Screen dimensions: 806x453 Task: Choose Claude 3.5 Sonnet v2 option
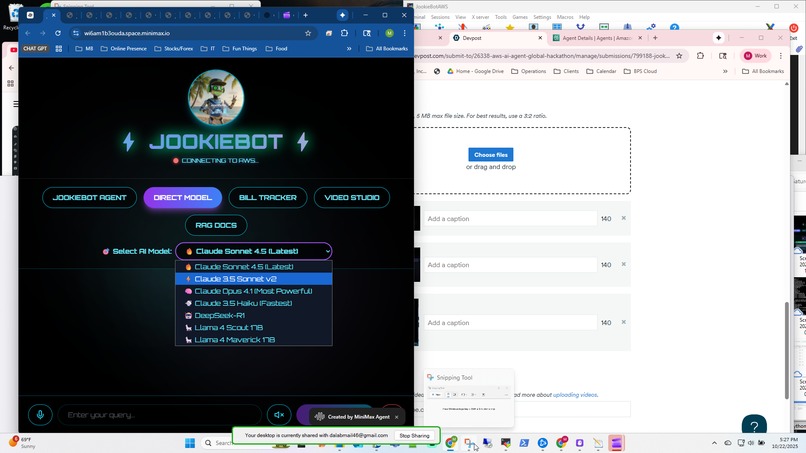254,279
